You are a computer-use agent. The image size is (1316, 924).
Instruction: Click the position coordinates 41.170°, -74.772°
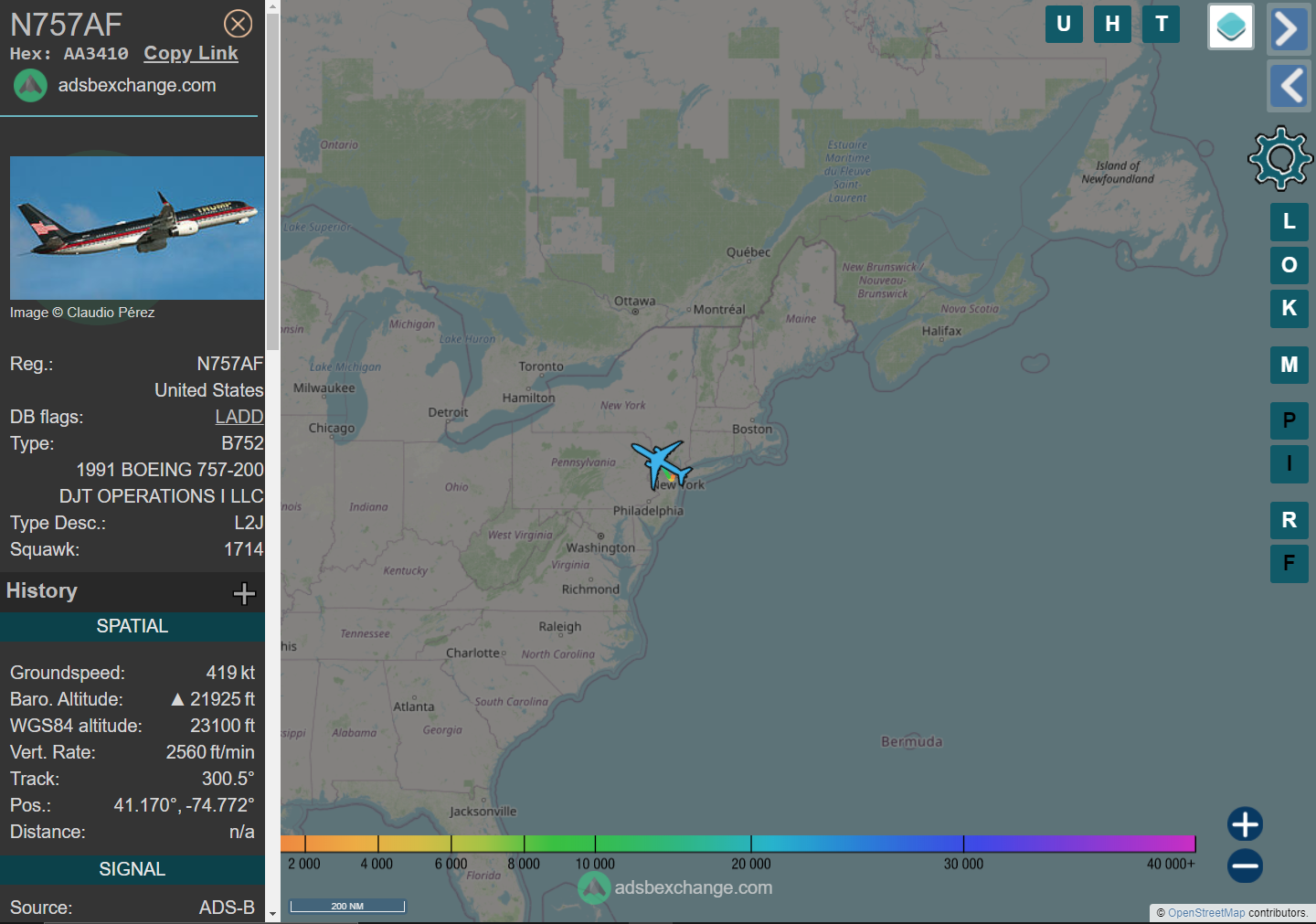(184, 805)
